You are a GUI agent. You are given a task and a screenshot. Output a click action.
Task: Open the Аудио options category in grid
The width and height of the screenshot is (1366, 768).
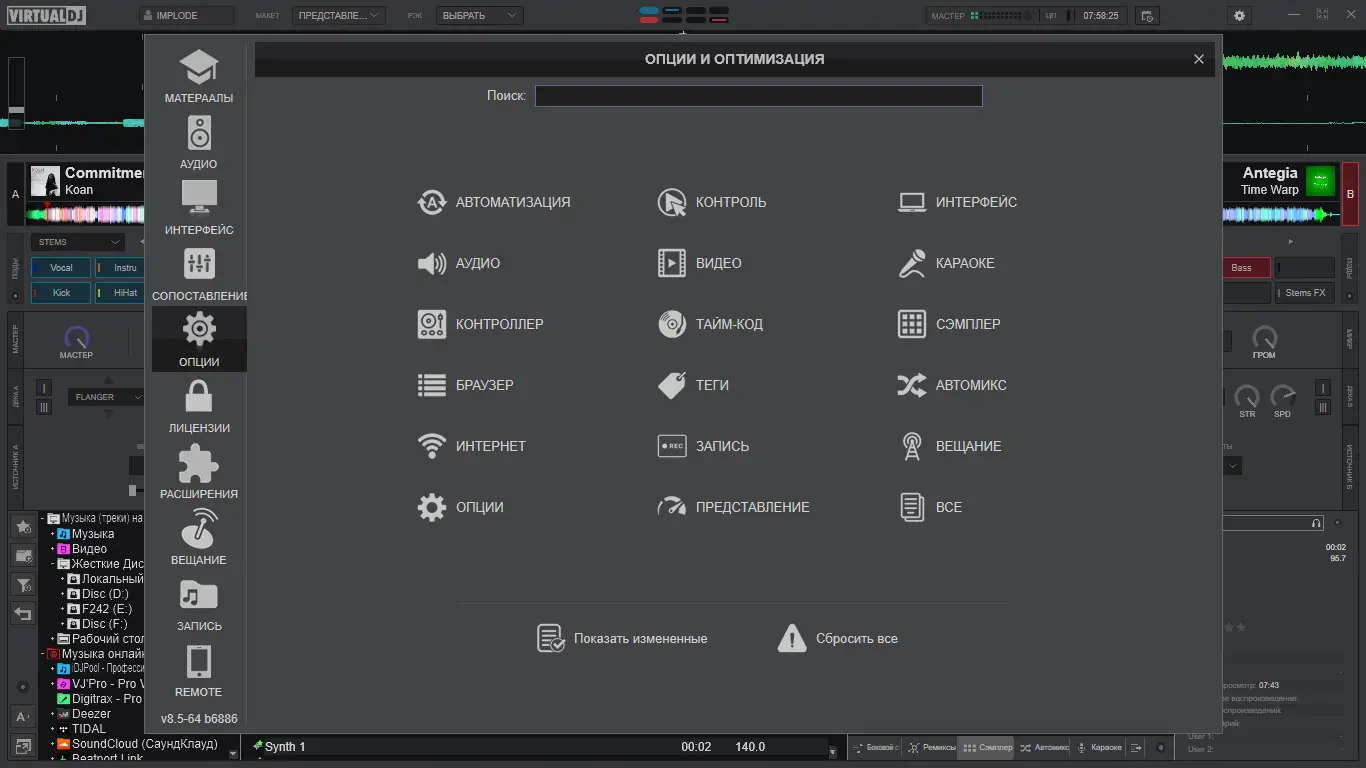[459, 263]
